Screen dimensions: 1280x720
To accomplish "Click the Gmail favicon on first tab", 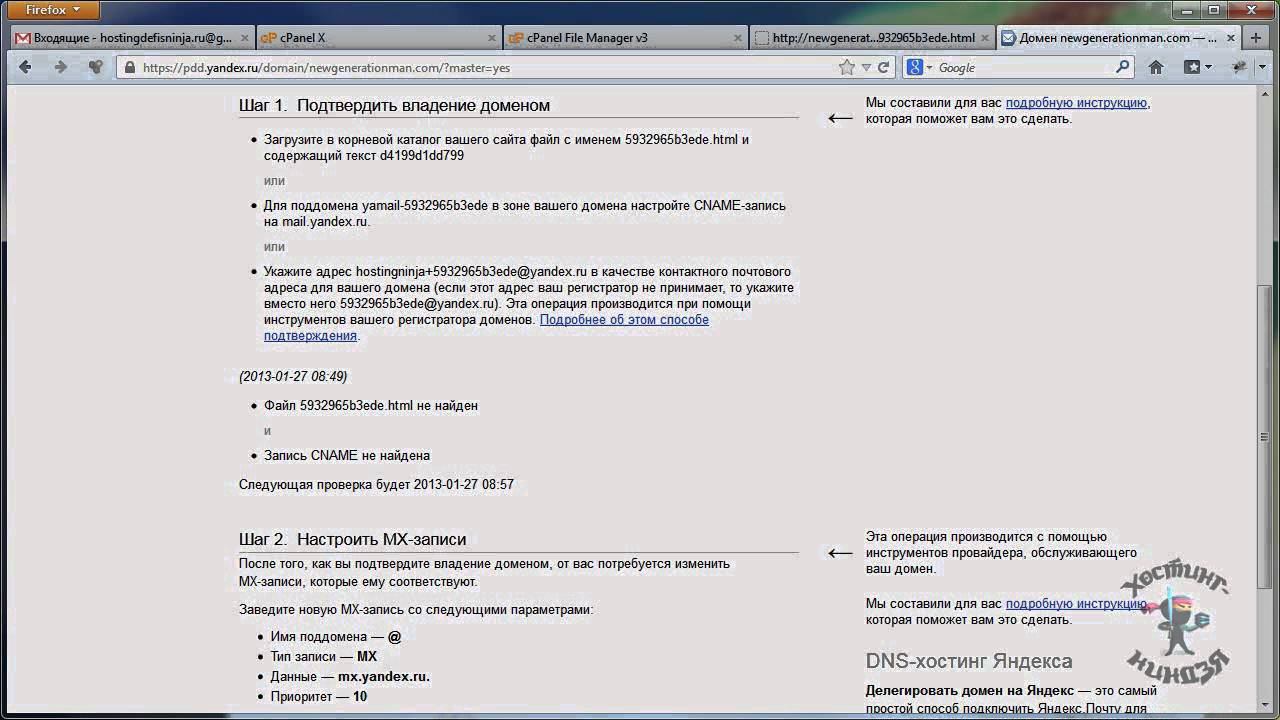I will (22, 38).
